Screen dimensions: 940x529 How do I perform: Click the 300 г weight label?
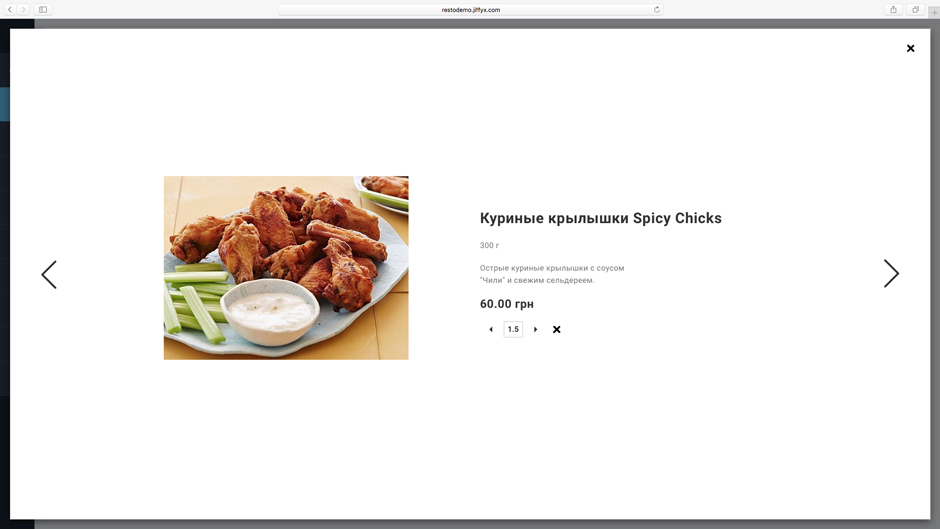point(489,246)
